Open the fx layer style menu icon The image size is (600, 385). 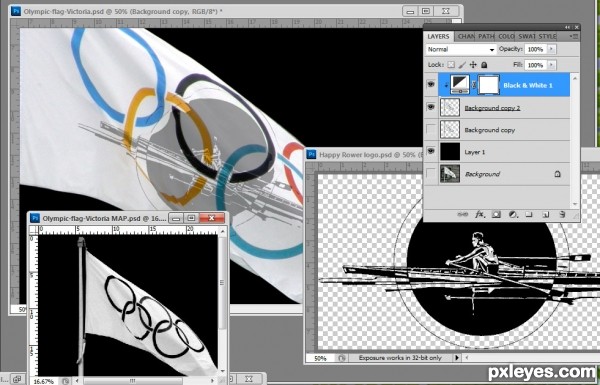[x=480, y=215]
